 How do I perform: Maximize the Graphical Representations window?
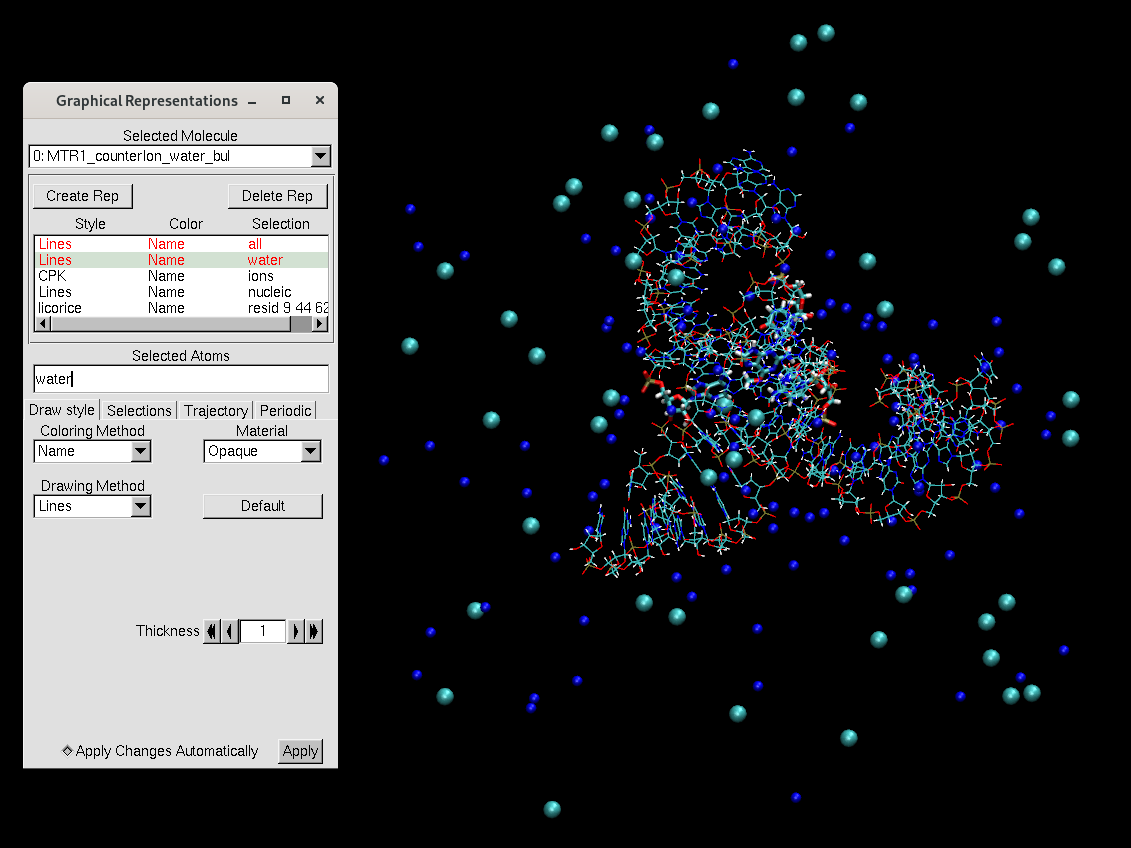point(286,101)
